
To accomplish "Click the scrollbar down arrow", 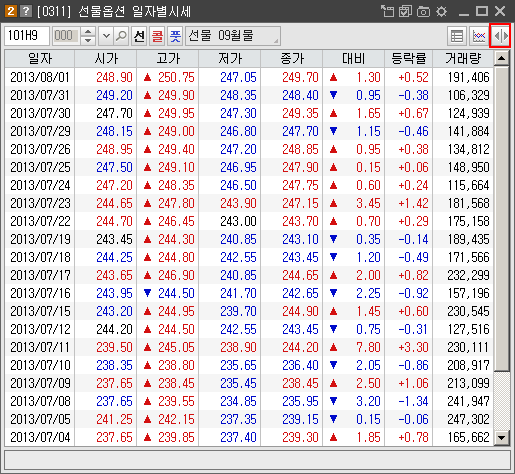I will pos(501,437).
